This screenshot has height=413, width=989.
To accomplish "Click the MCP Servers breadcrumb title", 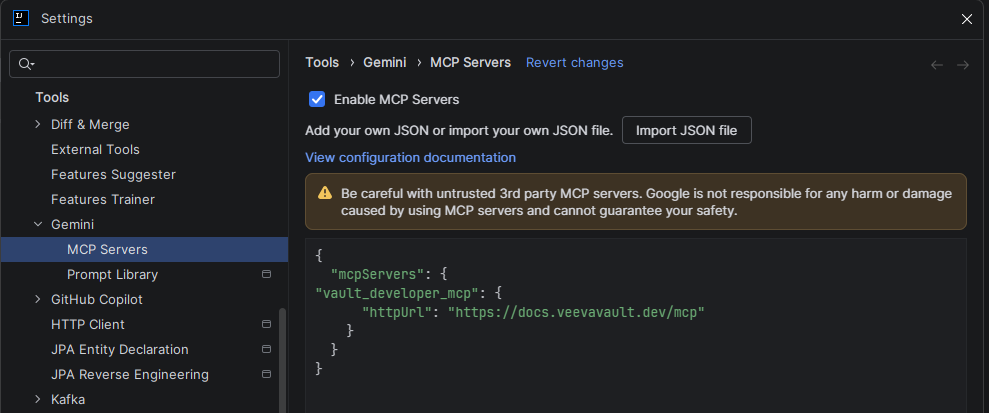I will (x=471, y=62).
